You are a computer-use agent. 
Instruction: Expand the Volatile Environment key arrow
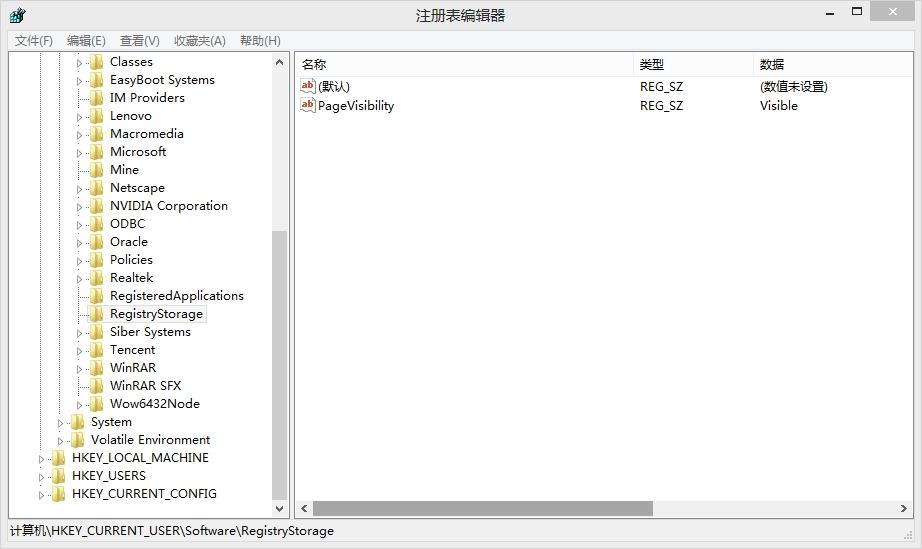pos(60,441)
